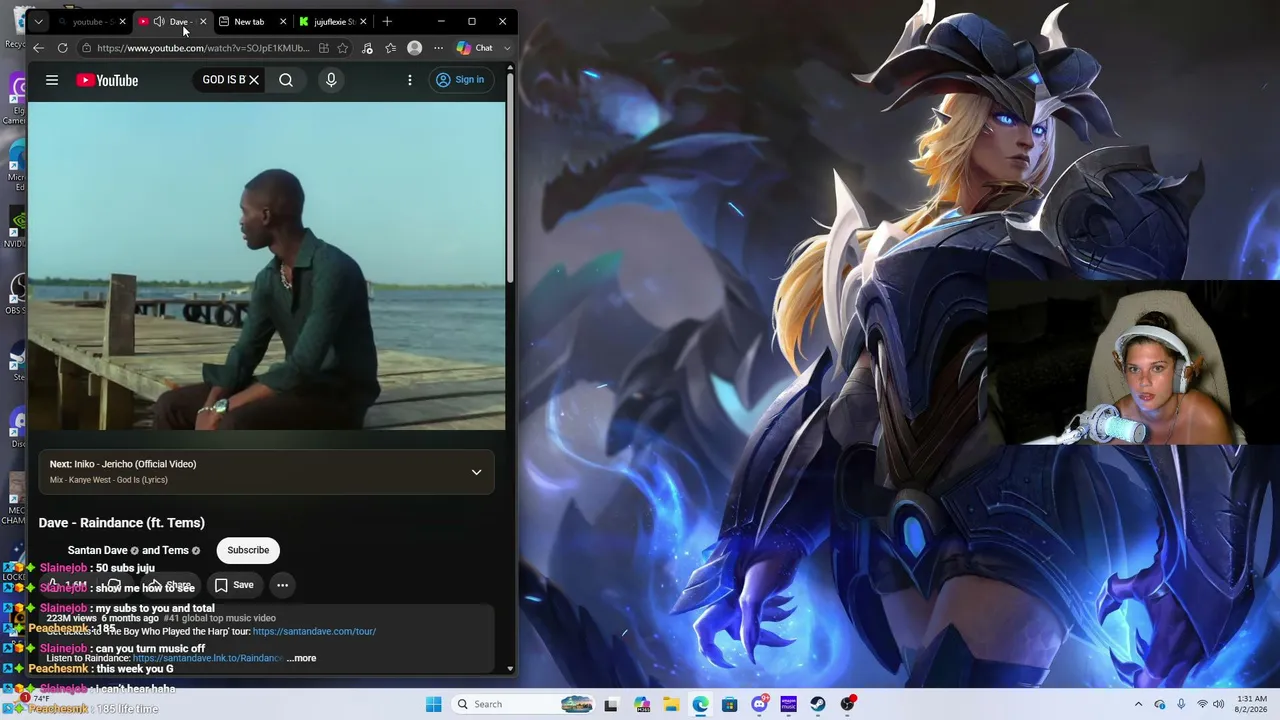Open Microsoft Store from the taskbar

(x=730, y=704)
